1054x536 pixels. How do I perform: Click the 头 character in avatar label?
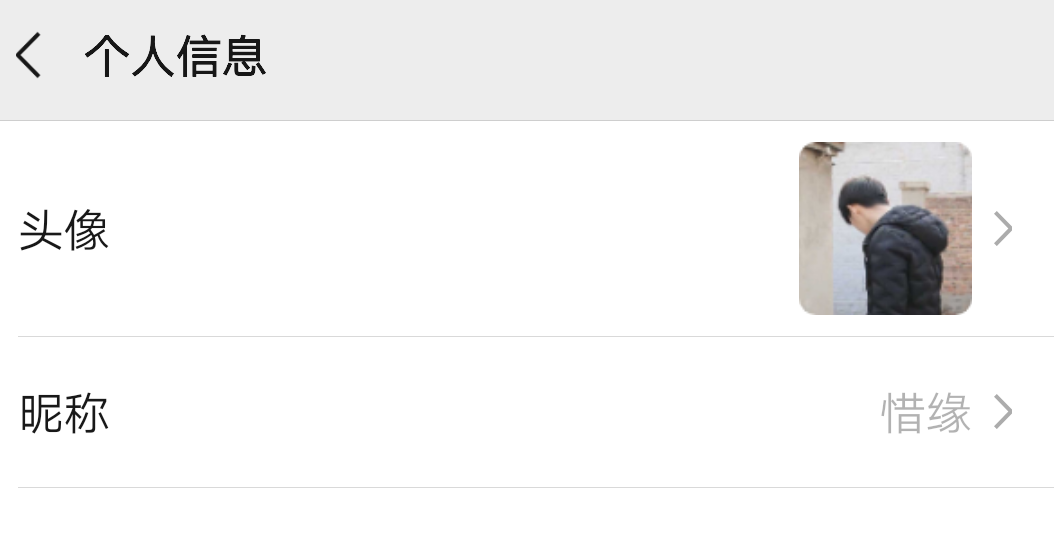(41, 230)
